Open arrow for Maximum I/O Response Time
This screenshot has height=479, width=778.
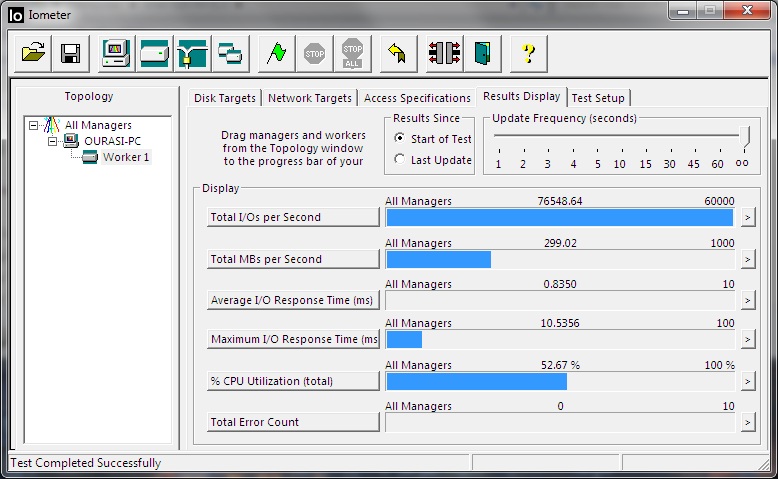coord(748,340)
